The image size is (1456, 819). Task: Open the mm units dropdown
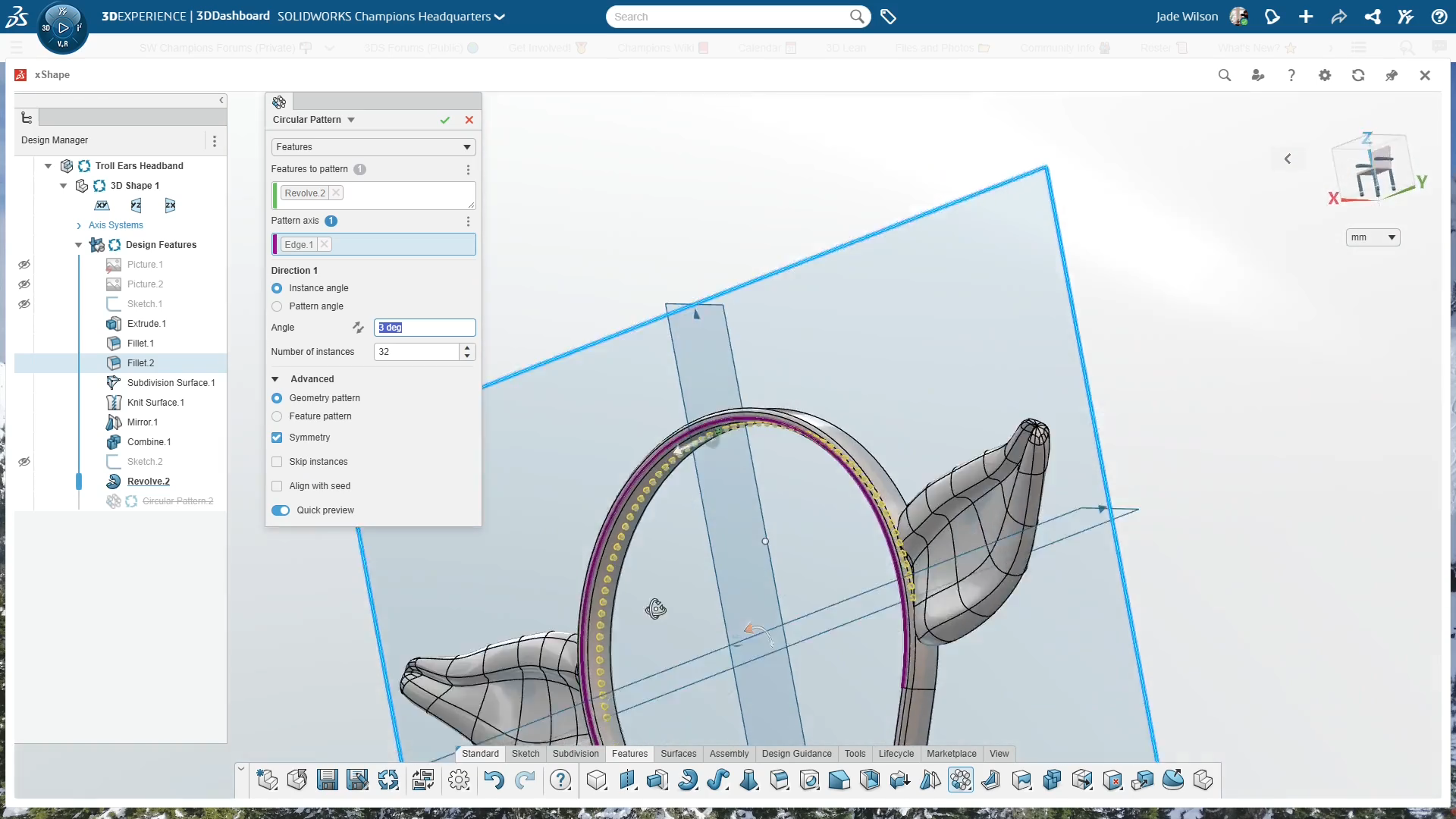(1373, 237)
